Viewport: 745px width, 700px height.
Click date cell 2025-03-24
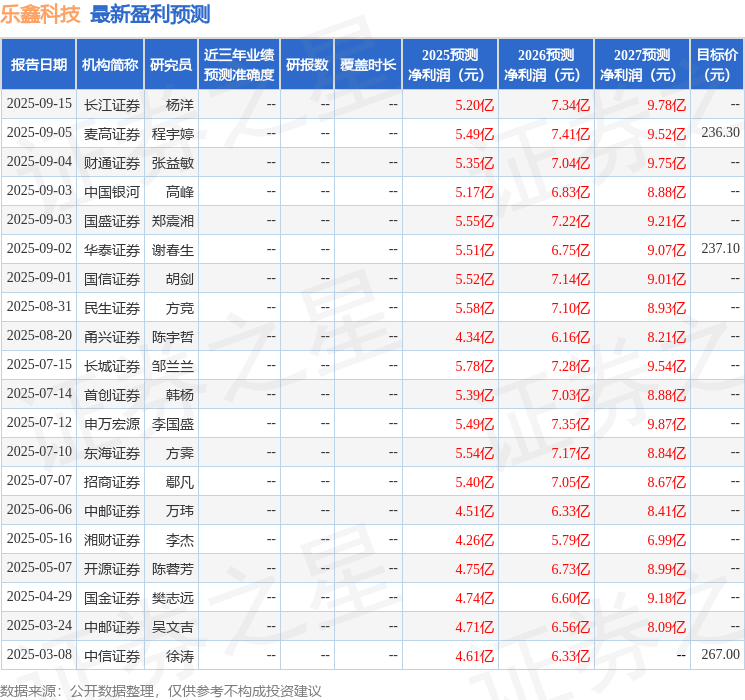pyautogui.click(x=39, y=625)
